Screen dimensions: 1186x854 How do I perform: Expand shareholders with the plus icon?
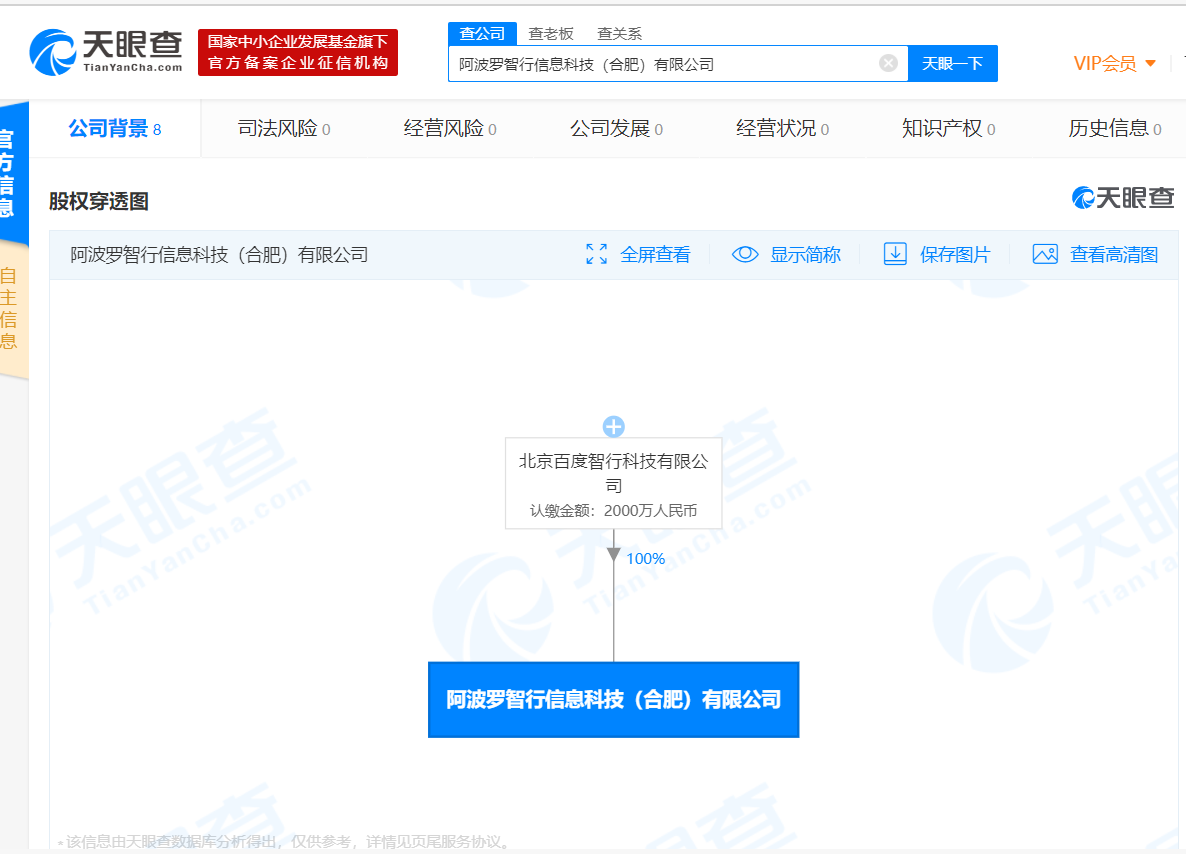click(613, 427)
